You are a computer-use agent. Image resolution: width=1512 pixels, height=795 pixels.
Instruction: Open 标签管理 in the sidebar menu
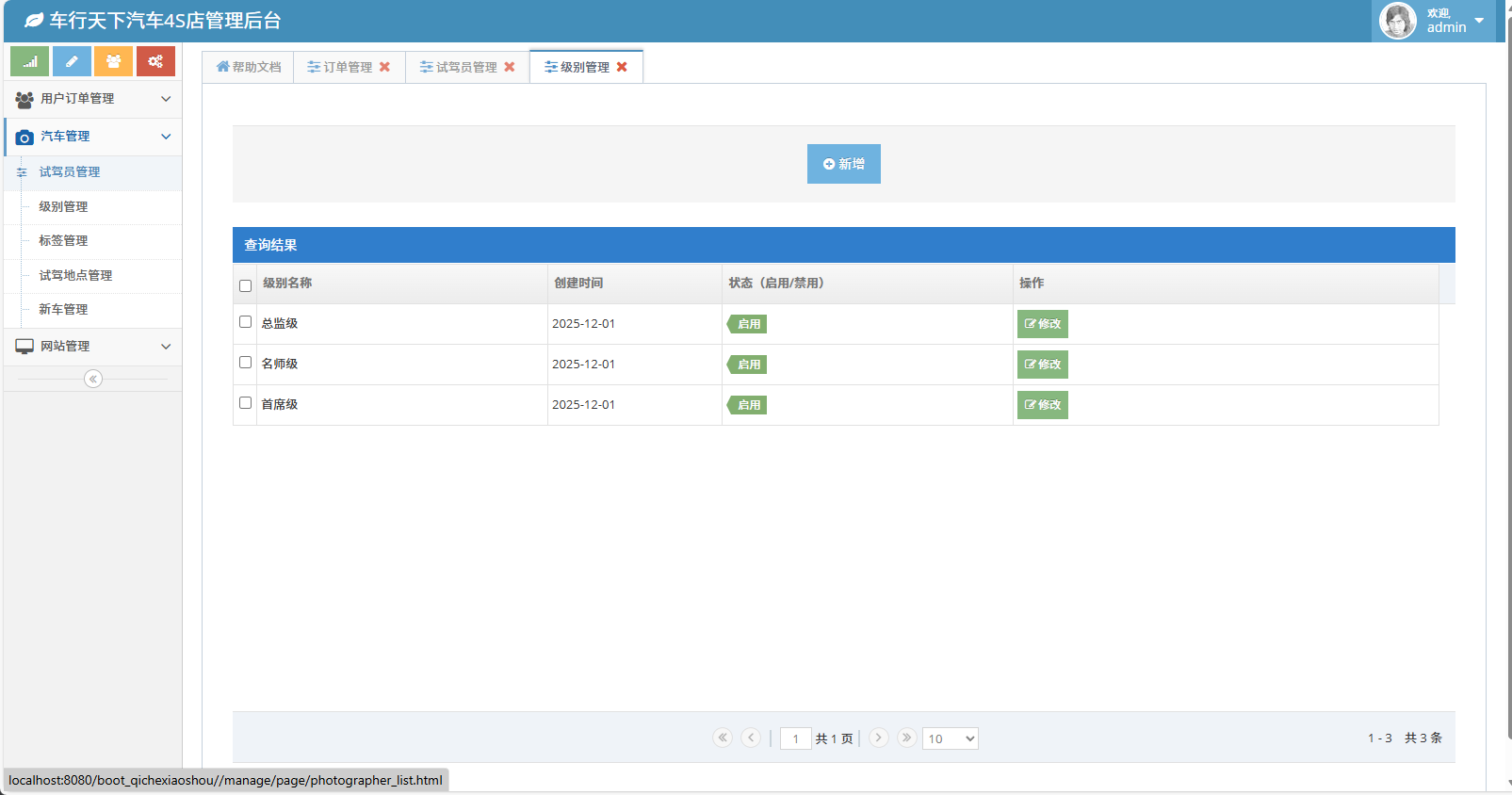tap(63, 241)
